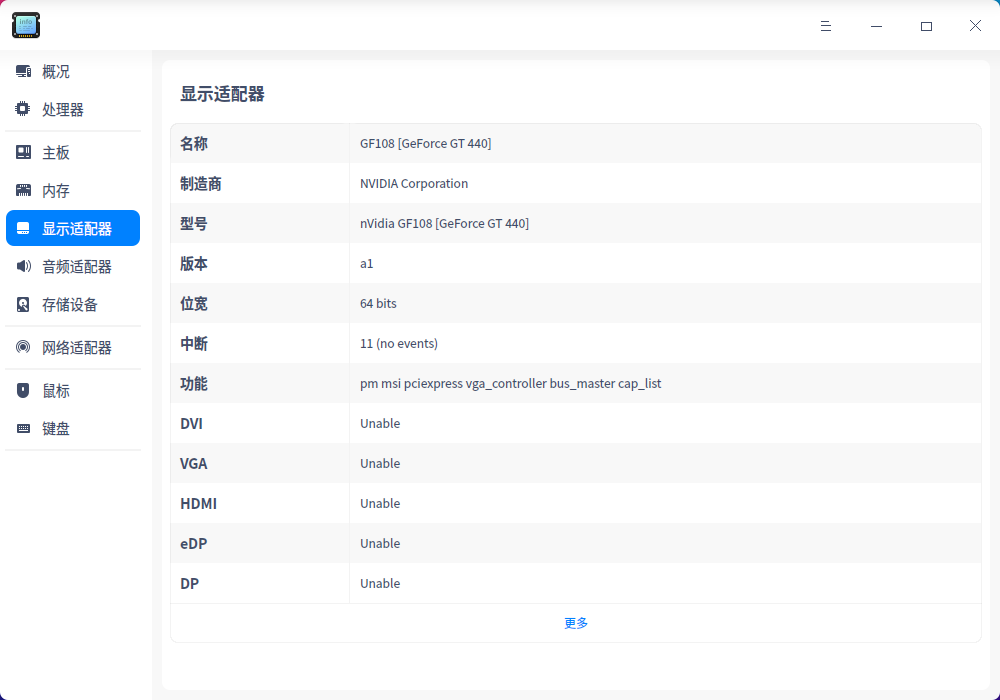Click the 主板 motherboard icon
This screenshot has width=1000, height=700.
pyautogui.click(x=22, y=152)
